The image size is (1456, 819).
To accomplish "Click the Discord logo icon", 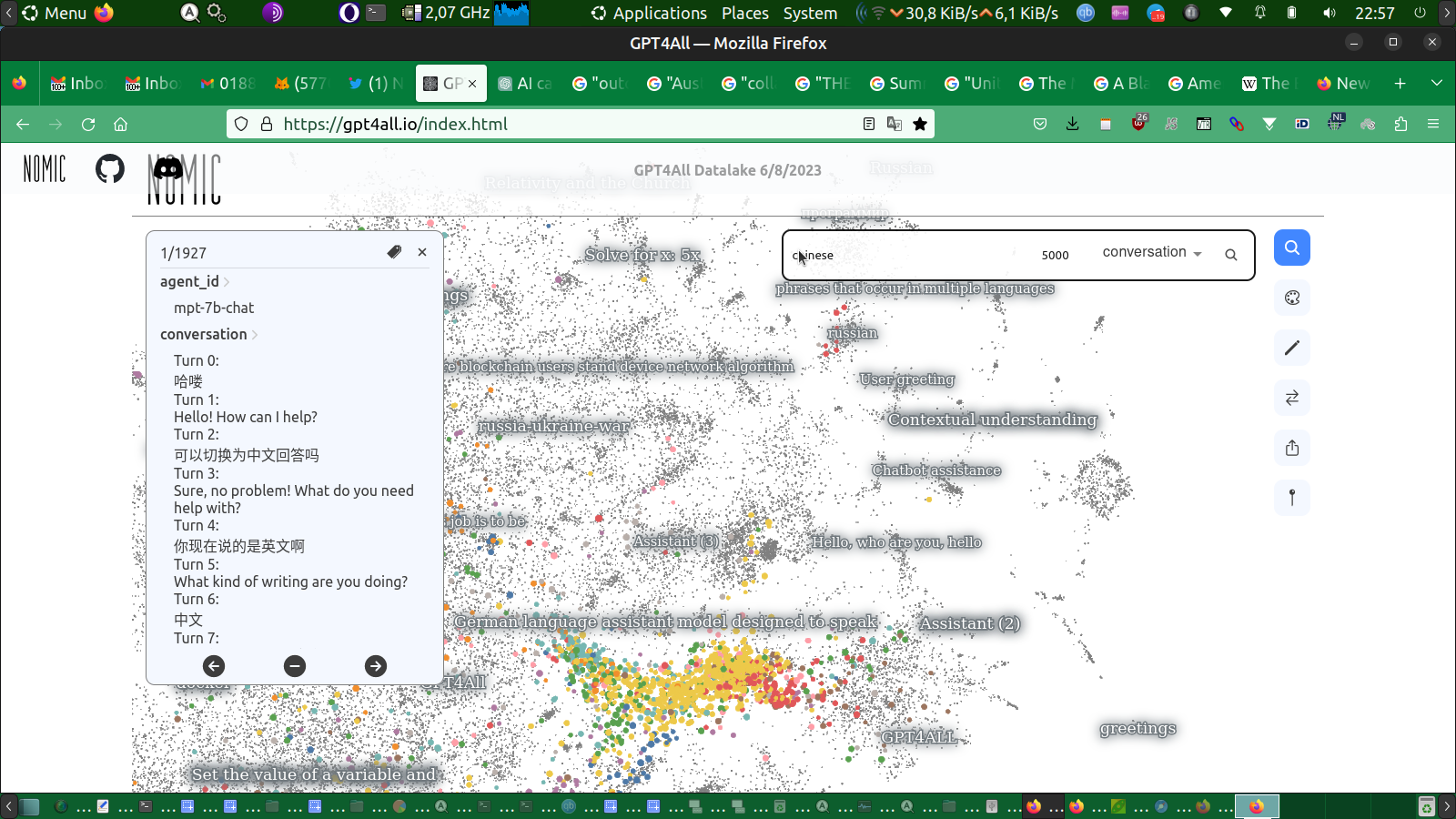I will pos(167,168).
